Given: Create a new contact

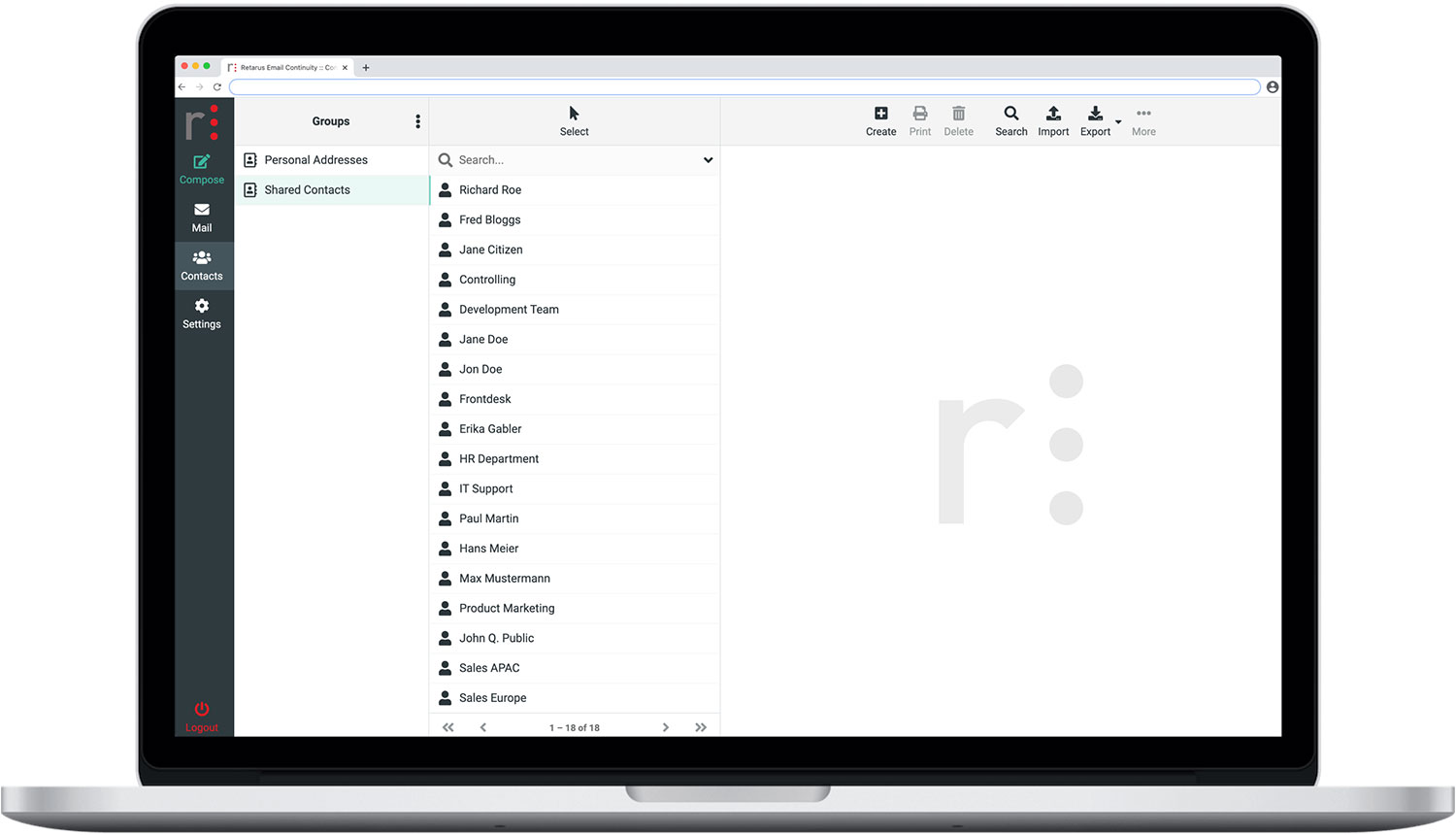Looking at the screenshot, I should (880, 121).
